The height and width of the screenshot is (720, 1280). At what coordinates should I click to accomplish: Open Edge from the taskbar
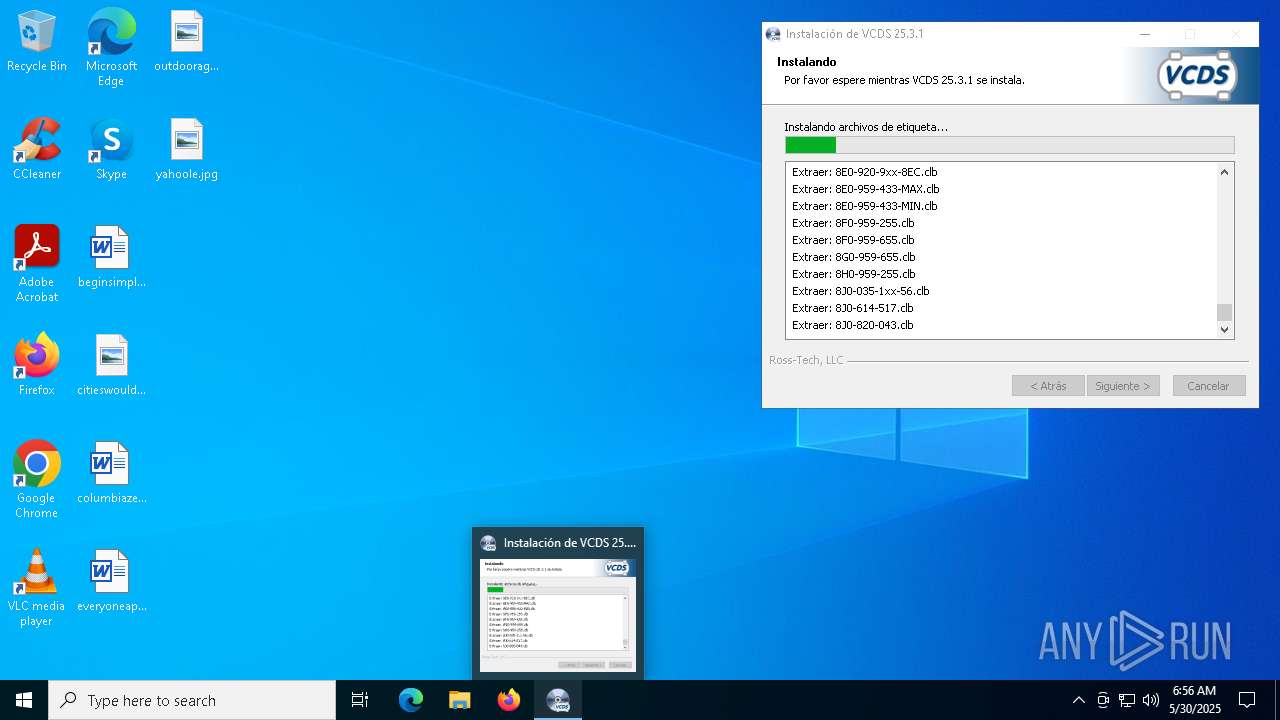[x=411, y=700]
